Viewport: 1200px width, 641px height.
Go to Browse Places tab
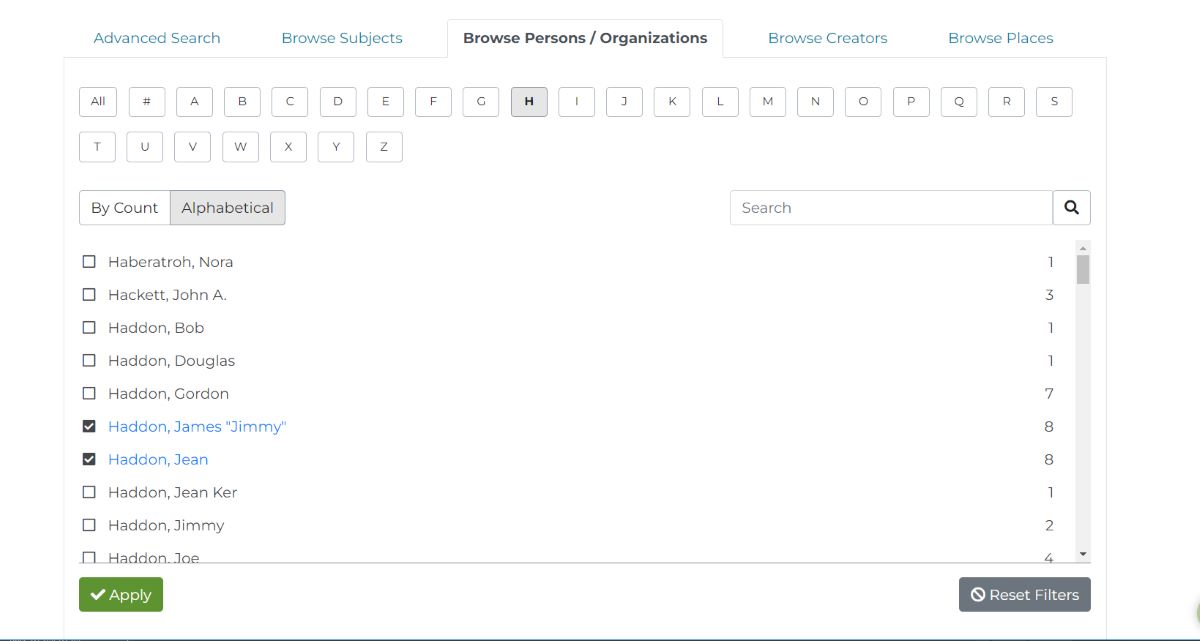pyautogui.click(x=1000, y=38)
